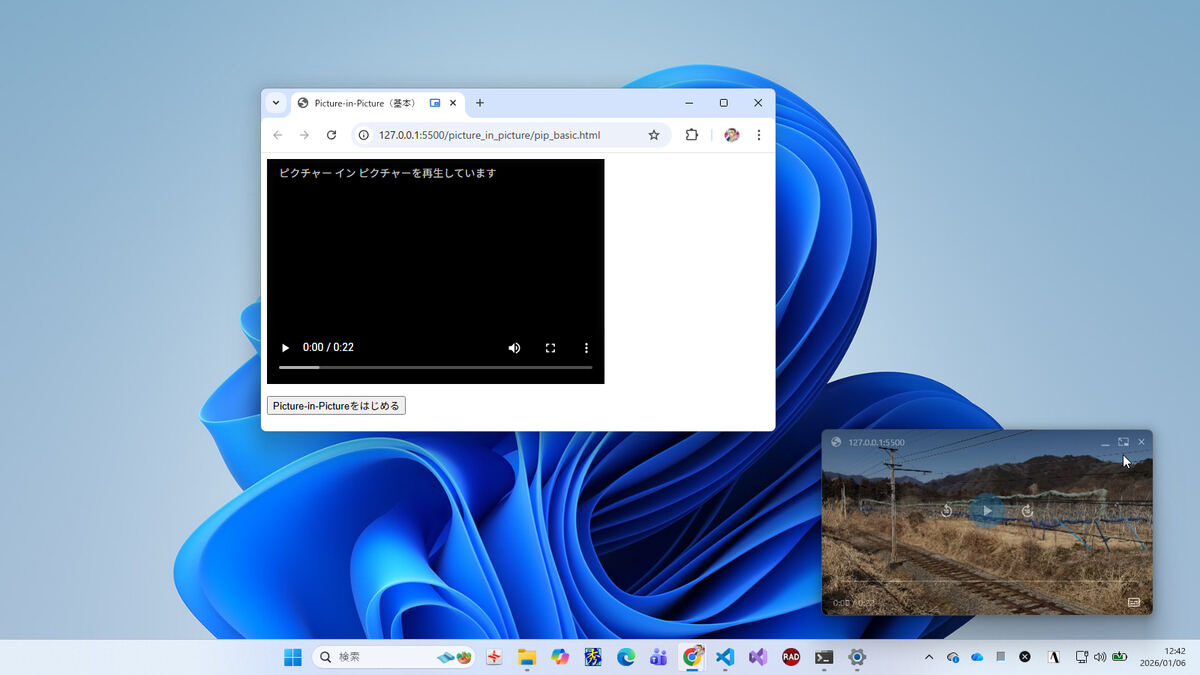This screenshot has width=1200, height=675.
Task: Open a new tab with the plus button
Action: 480,103
